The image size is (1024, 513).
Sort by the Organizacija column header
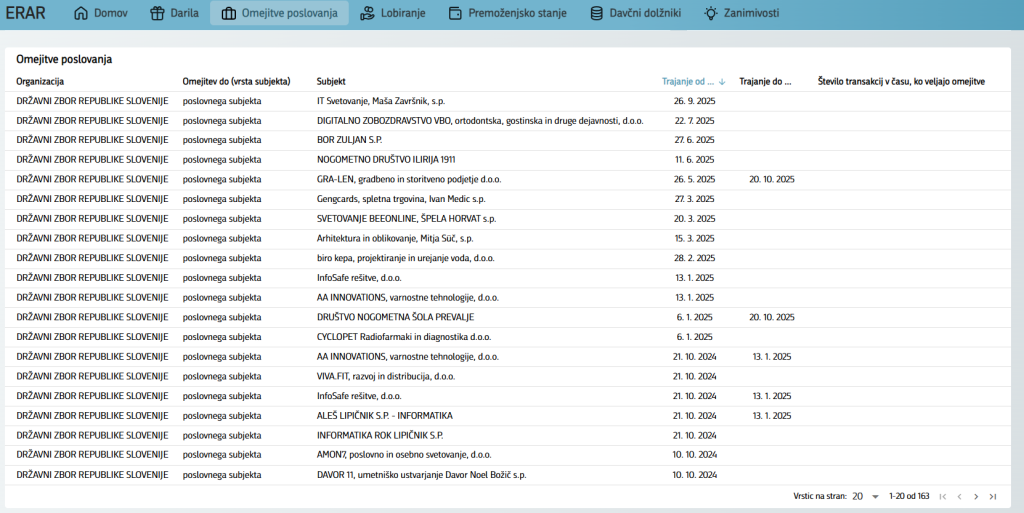tap(40, 81)
